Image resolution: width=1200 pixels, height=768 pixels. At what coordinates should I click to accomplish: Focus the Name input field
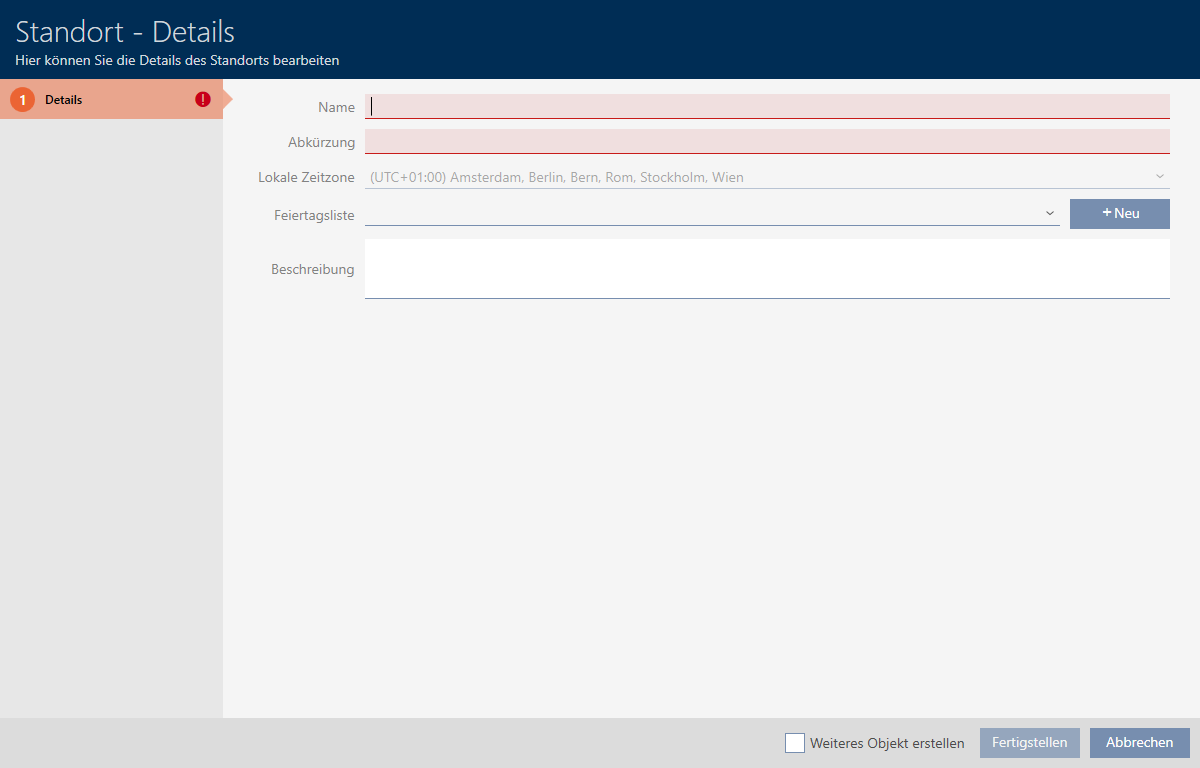click(x=766, y=106)
